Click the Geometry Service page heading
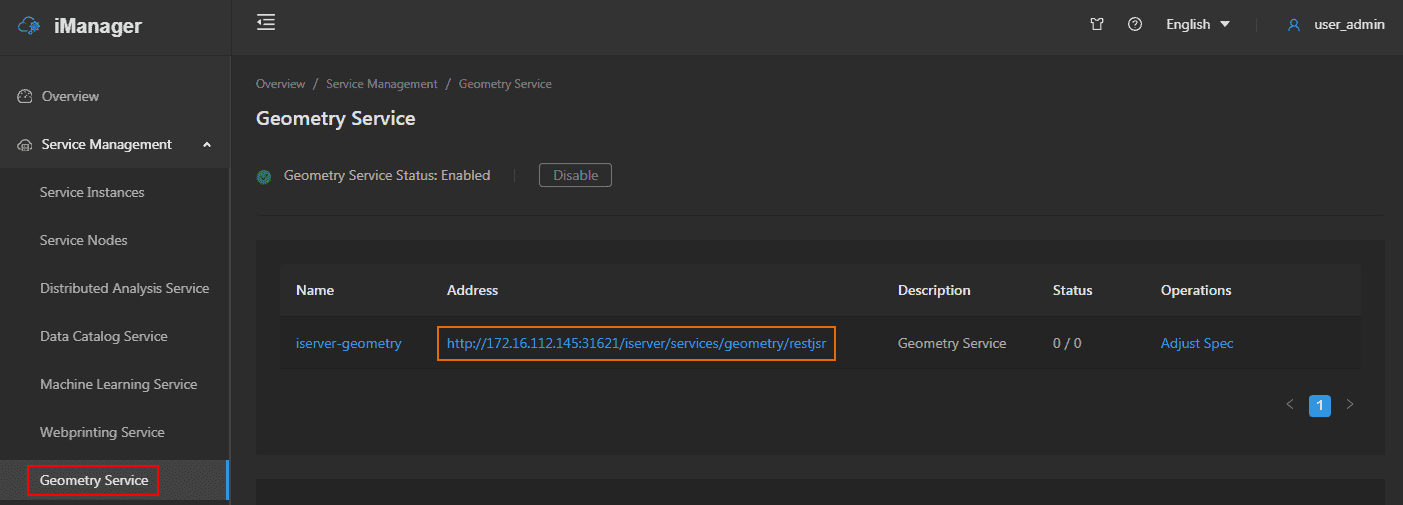The width and height of the screenshot is (1403, 505). pyautogui.click(x=335, y=118)
